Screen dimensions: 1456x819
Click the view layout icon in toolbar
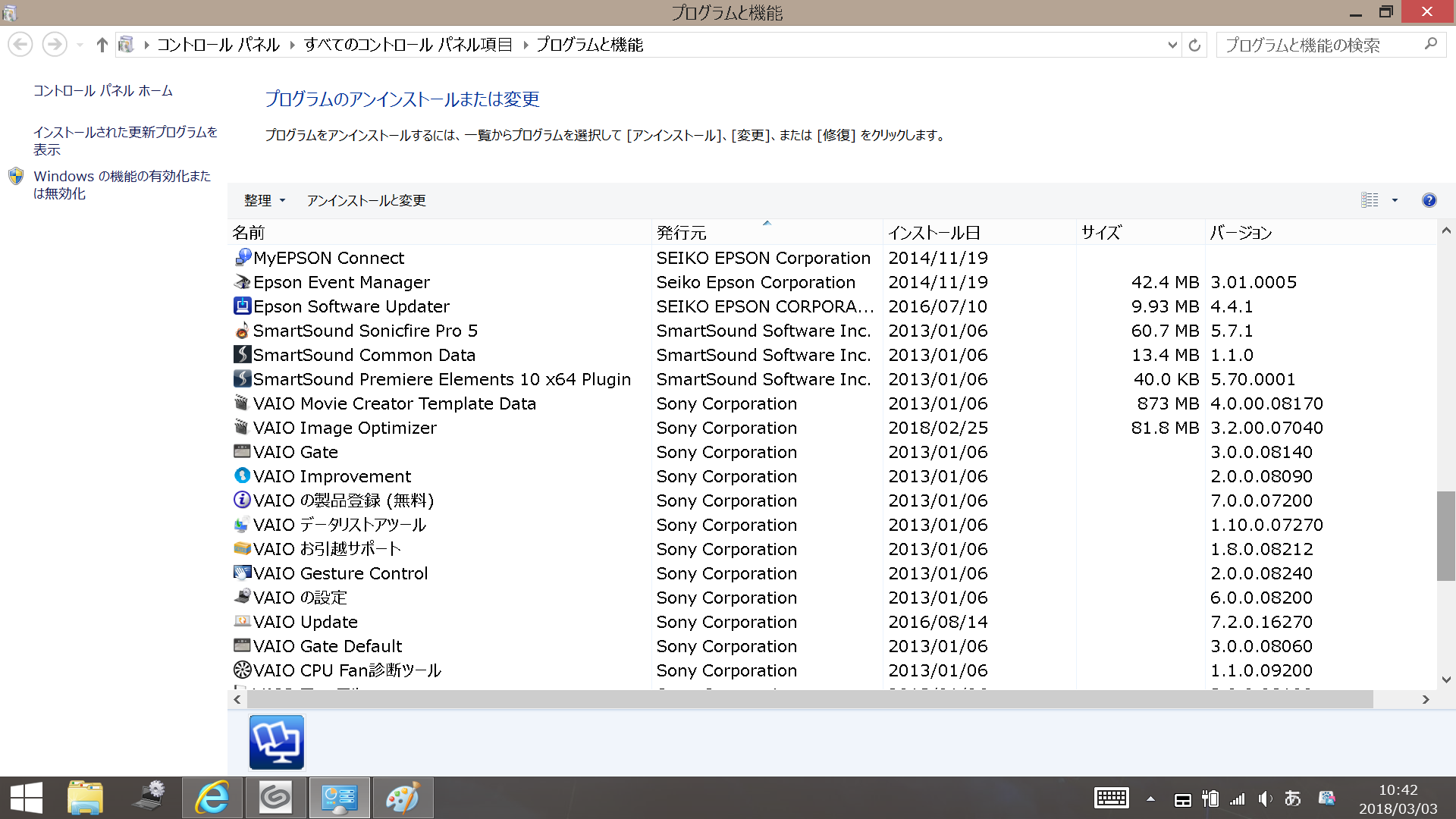pos(1370,200)
